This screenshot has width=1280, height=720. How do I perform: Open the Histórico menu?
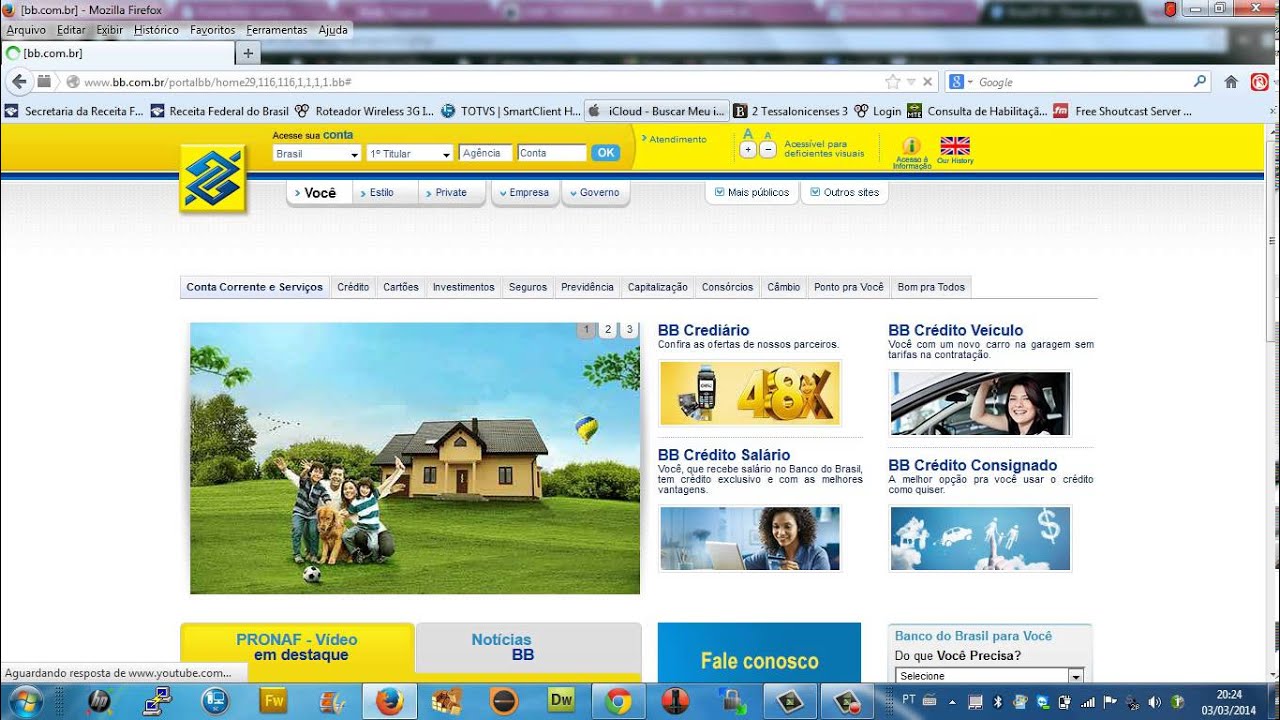point(156,30)
